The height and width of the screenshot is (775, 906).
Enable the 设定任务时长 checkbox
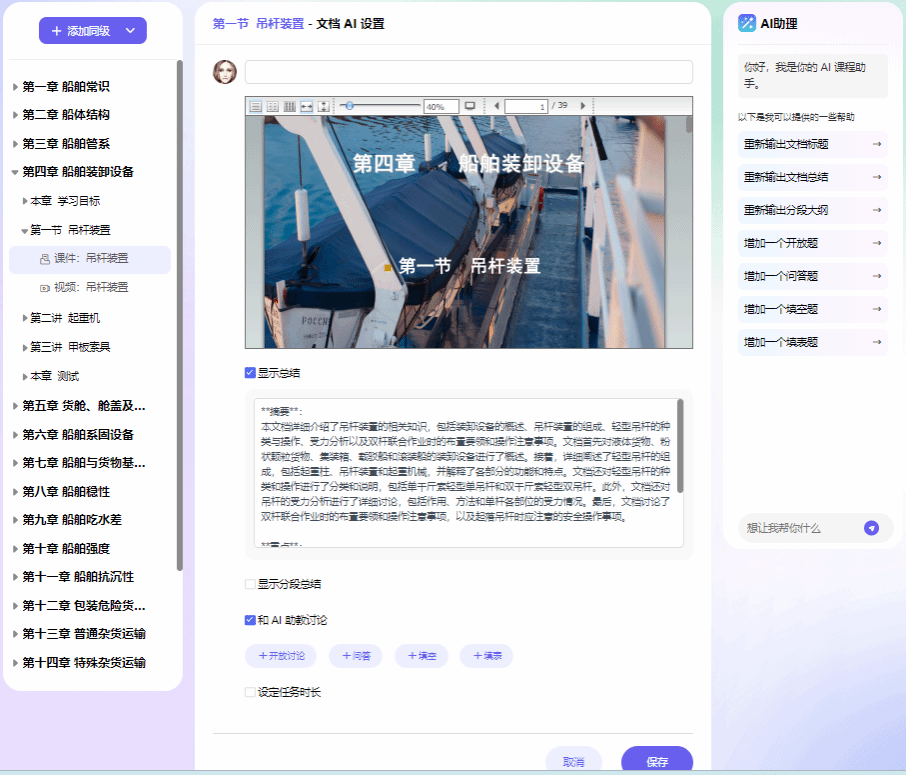[x=250, y=692]
